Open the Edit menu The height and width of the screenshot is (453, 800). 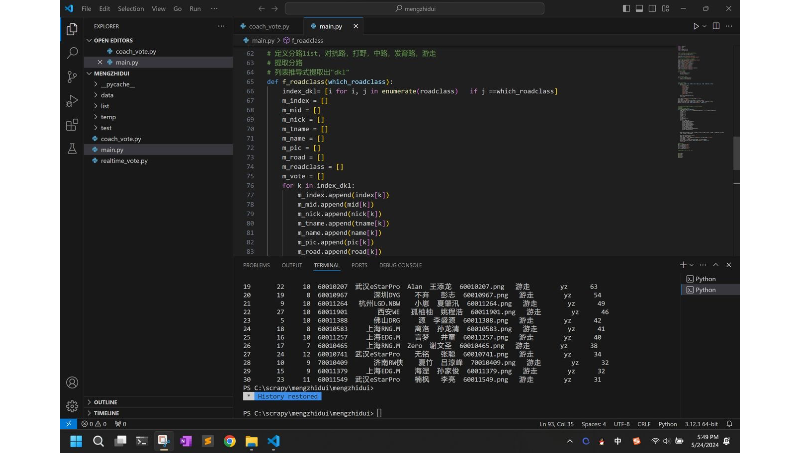[x=105, y=9]
